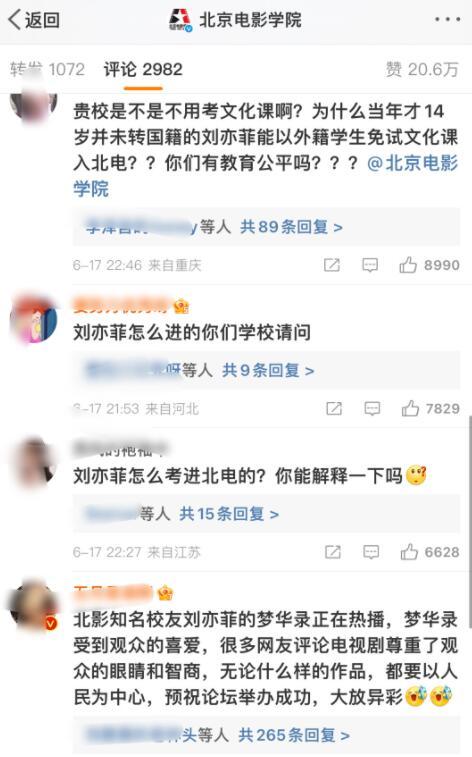The height and width of the screenshot is (757, 472).
Task: Repost the comment posted from 河北
Action: tap(334, 408)
